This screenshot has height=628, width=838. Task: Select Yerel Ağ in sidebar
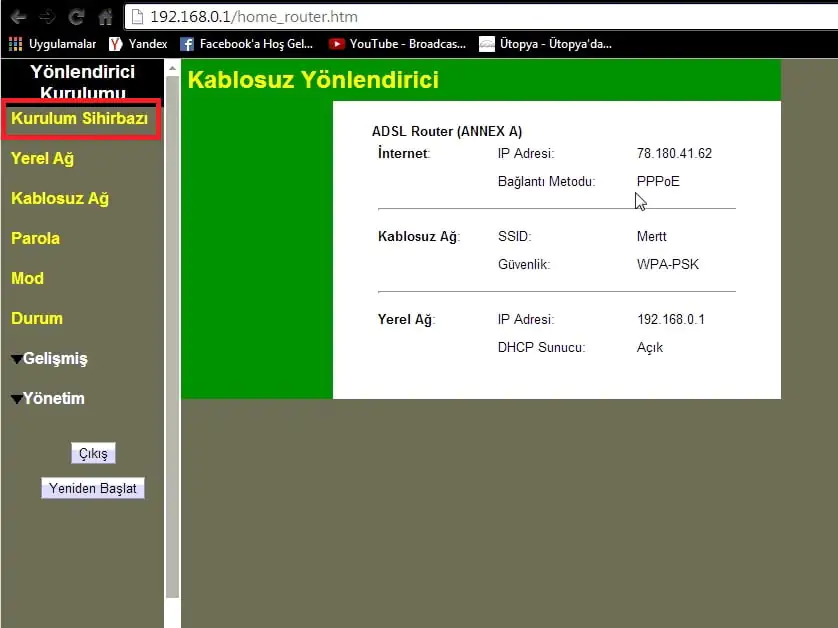point(42,159)
